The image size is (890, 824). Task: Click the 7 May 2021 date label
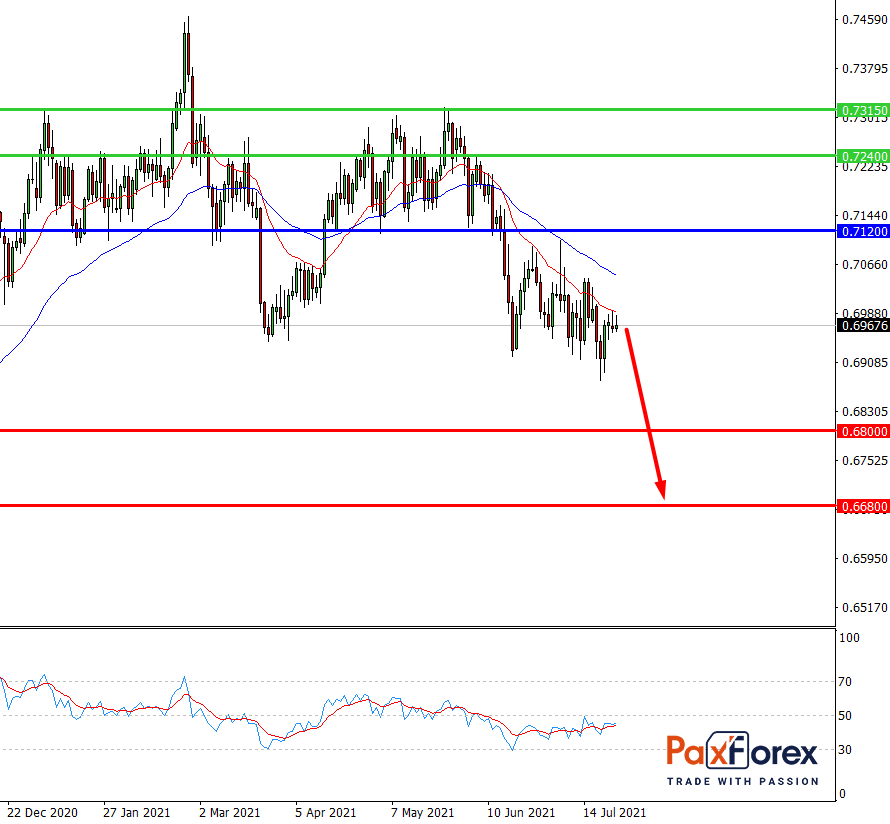(422, 812)
